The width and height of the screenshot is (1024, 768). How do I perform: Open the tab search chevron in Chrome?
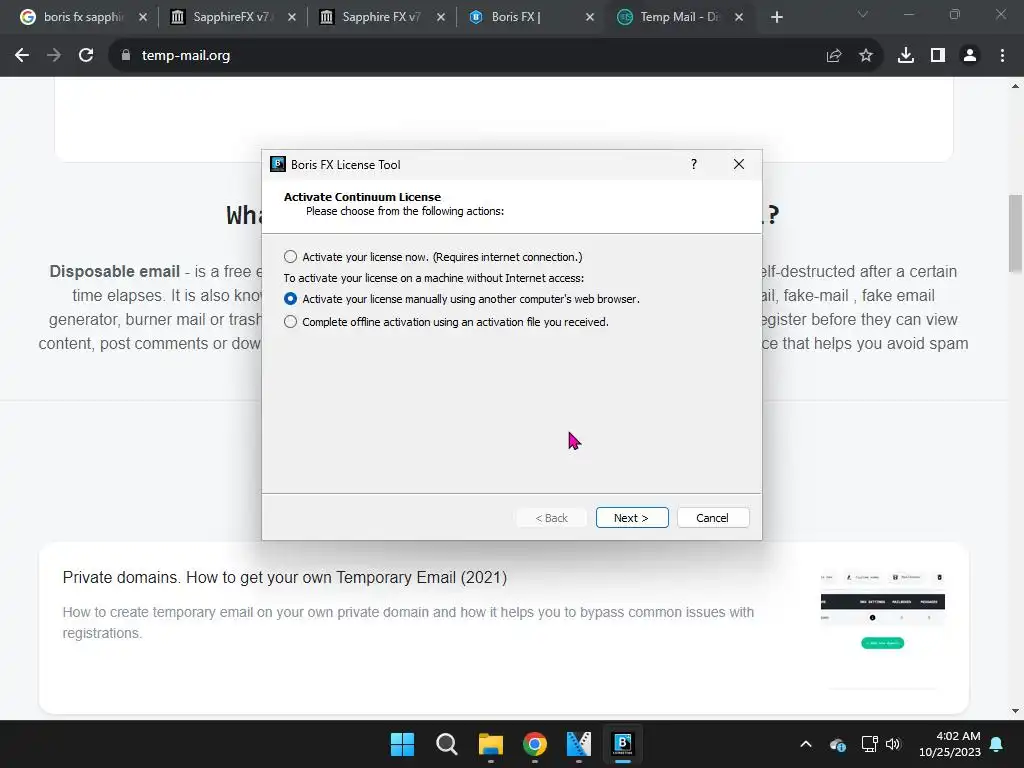coord(863,14)
